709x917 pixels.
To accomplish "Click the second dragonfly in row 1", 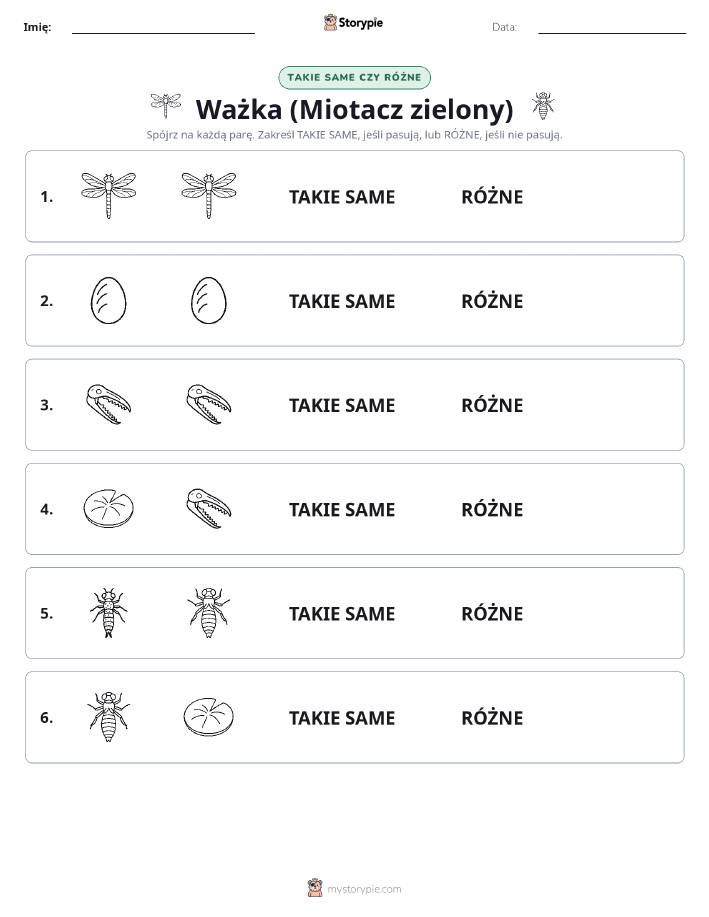I will click(209, 195).
